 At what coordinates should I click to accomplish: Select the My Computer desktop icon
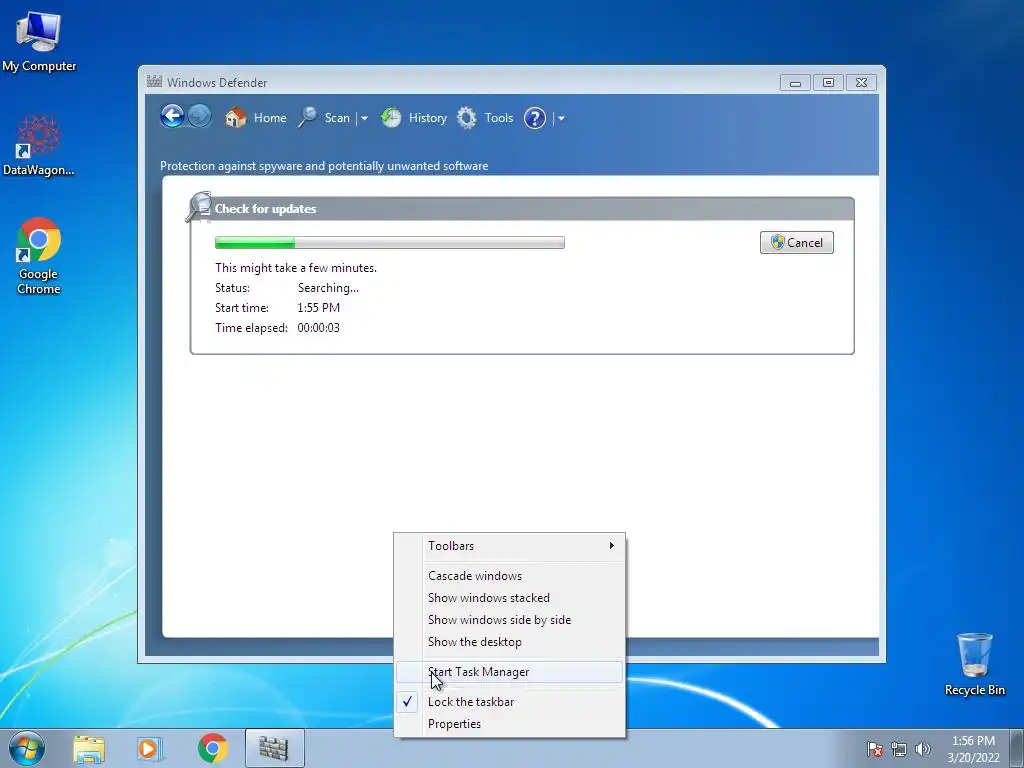pos(39,42)
